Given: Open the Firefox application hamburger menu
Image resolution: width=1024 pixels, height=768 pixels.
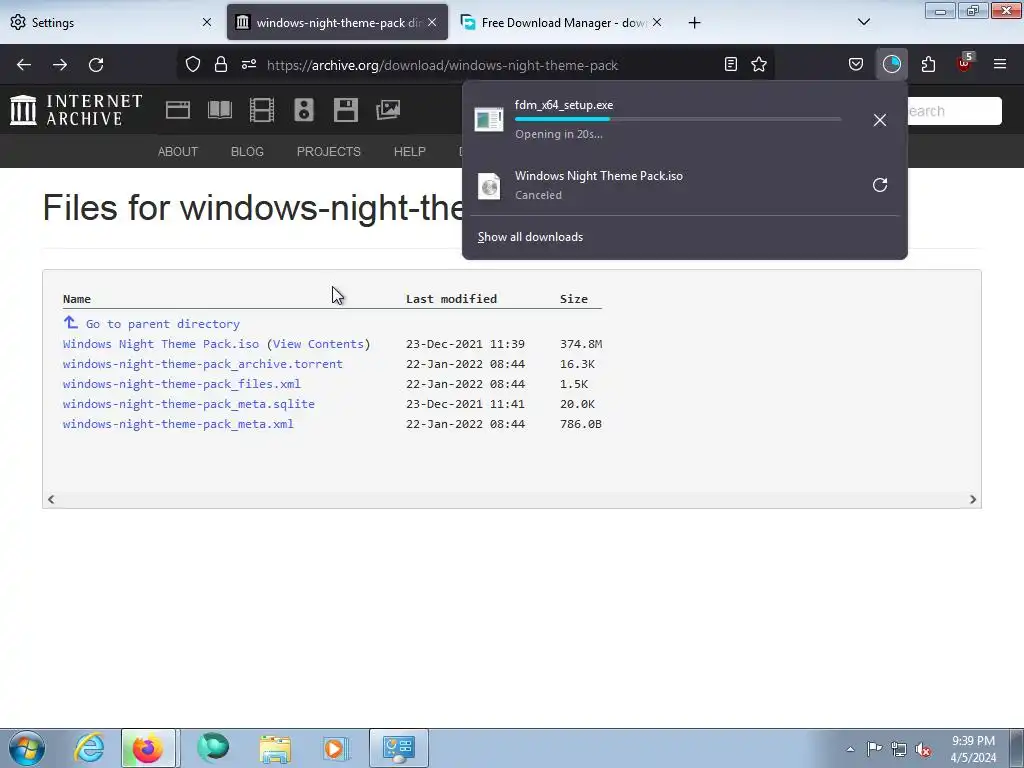Looking at the screenshot, I should 1000,65.
